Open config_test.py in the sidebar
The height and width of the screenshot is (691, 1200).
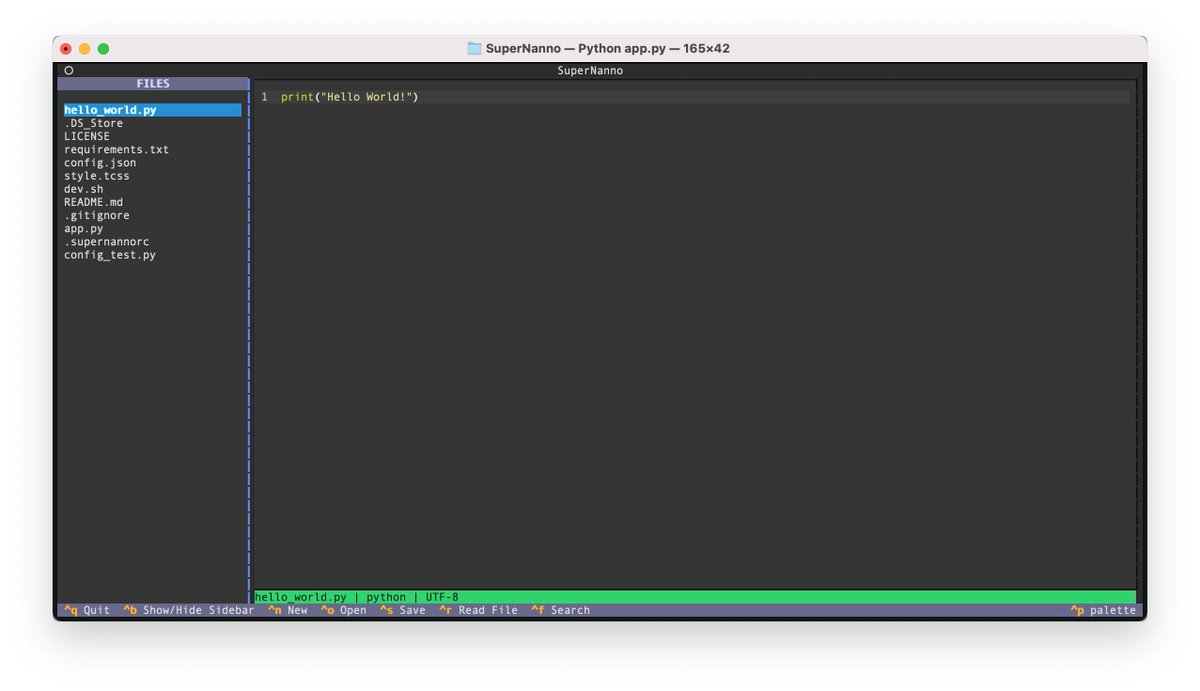[x=110, y=255]
